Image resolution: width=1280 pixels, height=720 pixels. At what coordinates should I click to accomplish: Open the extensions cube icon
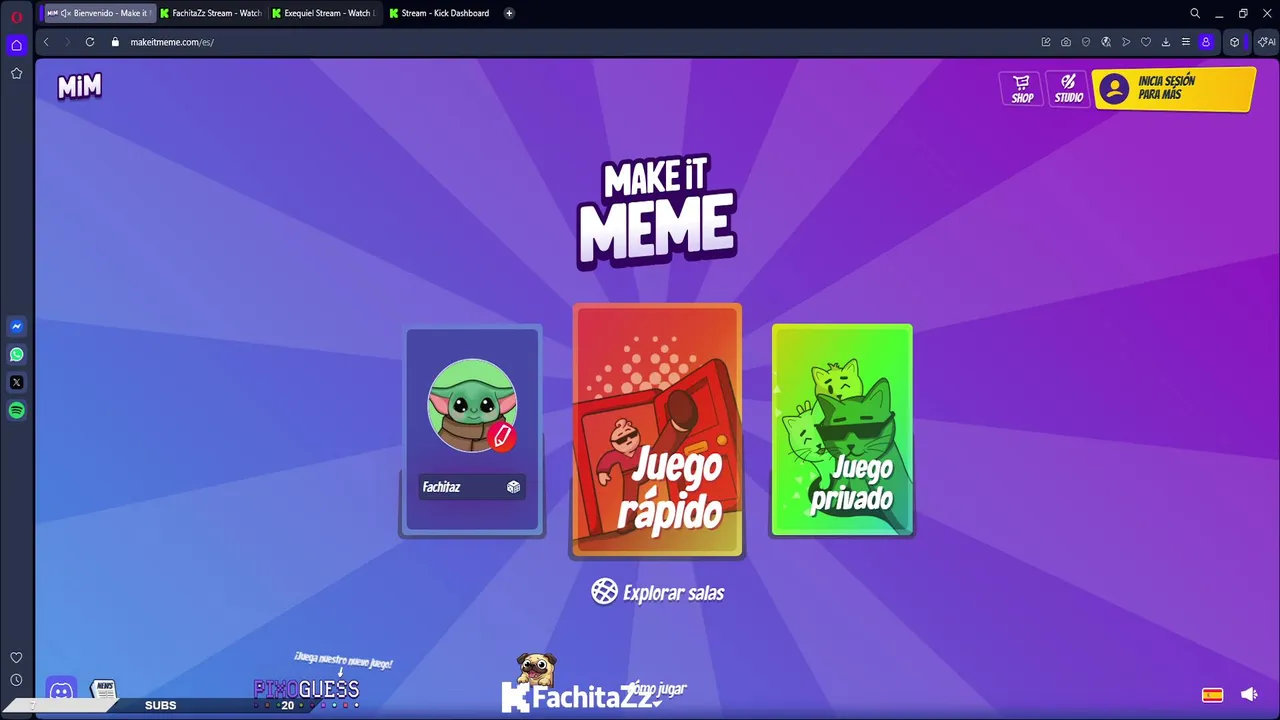pos(1235,42)
